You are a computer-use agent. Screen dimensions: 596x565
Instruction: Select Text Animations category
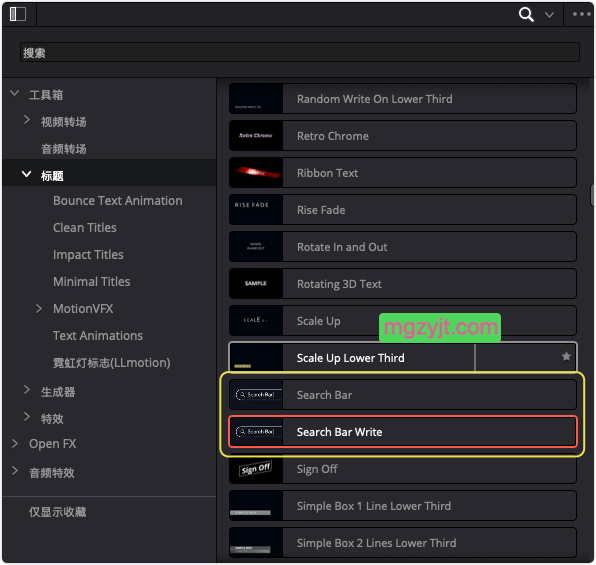(x=98, y=335)
